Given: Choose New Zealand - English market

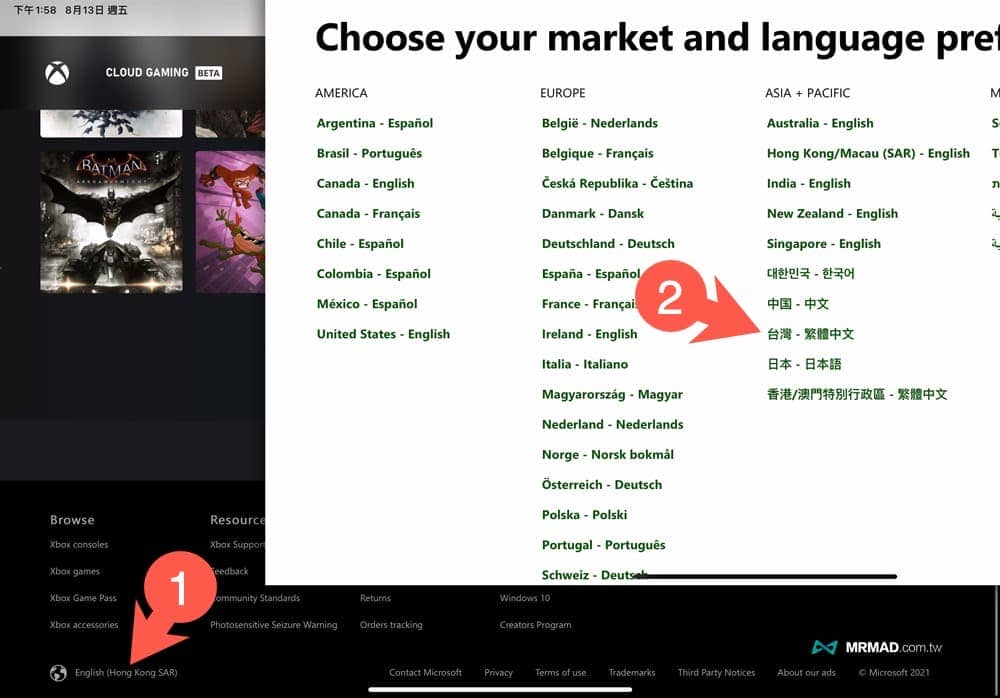Looking at the screenshot, I should [x=832, y=213].
